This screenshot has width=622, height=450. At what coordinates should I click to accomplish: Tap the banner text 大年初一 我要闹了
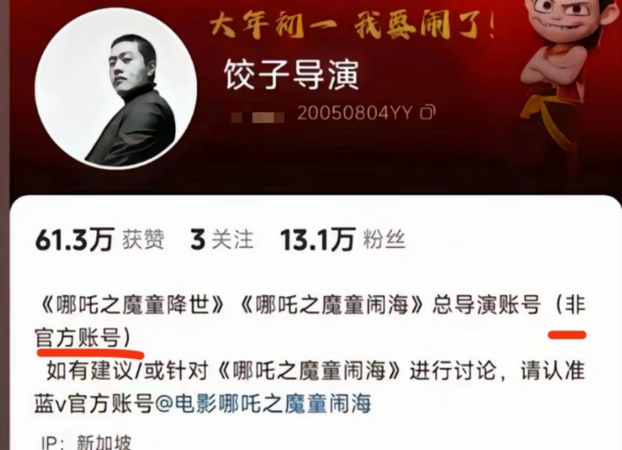tap(351, 26)
